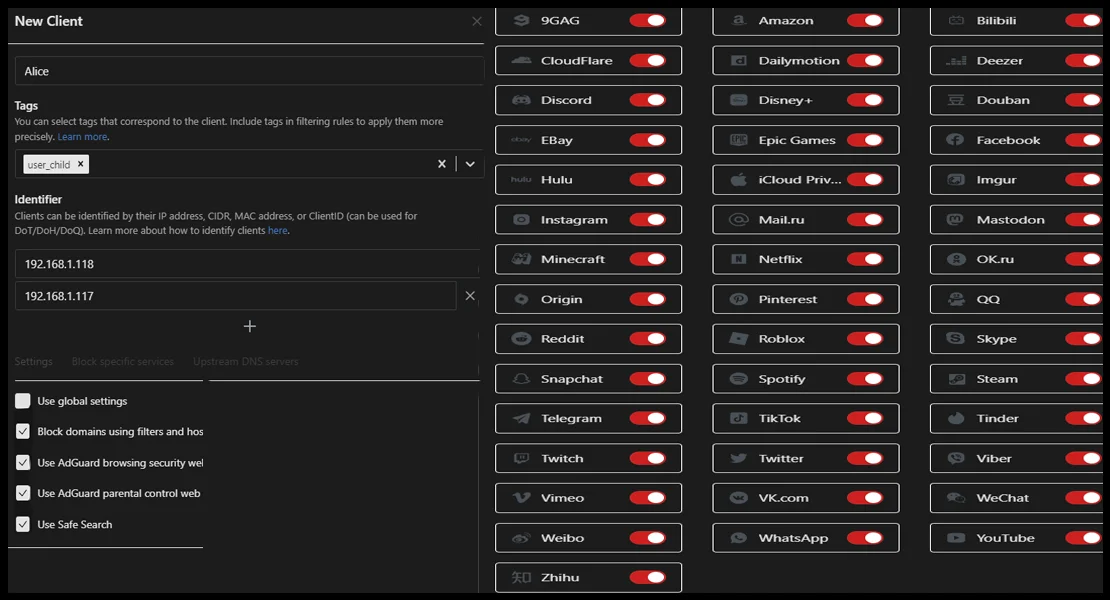Open the Block specific services tab

[122, 362]
